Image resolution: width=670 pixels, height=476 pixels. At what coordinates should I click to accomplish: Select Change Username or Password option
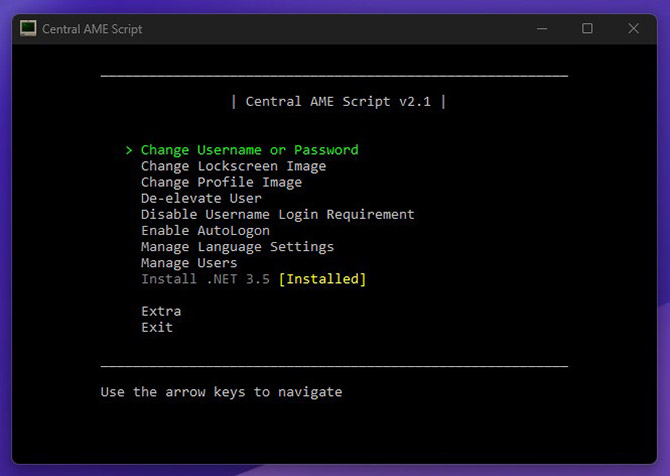point(250,150)
